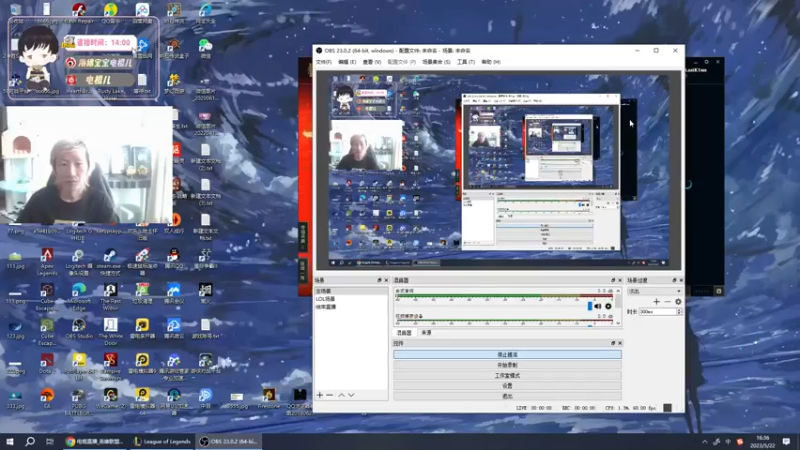800x450 pixels.
Task: Switch to Chrome window in taskbar
Action: click(x=95, y=441)
